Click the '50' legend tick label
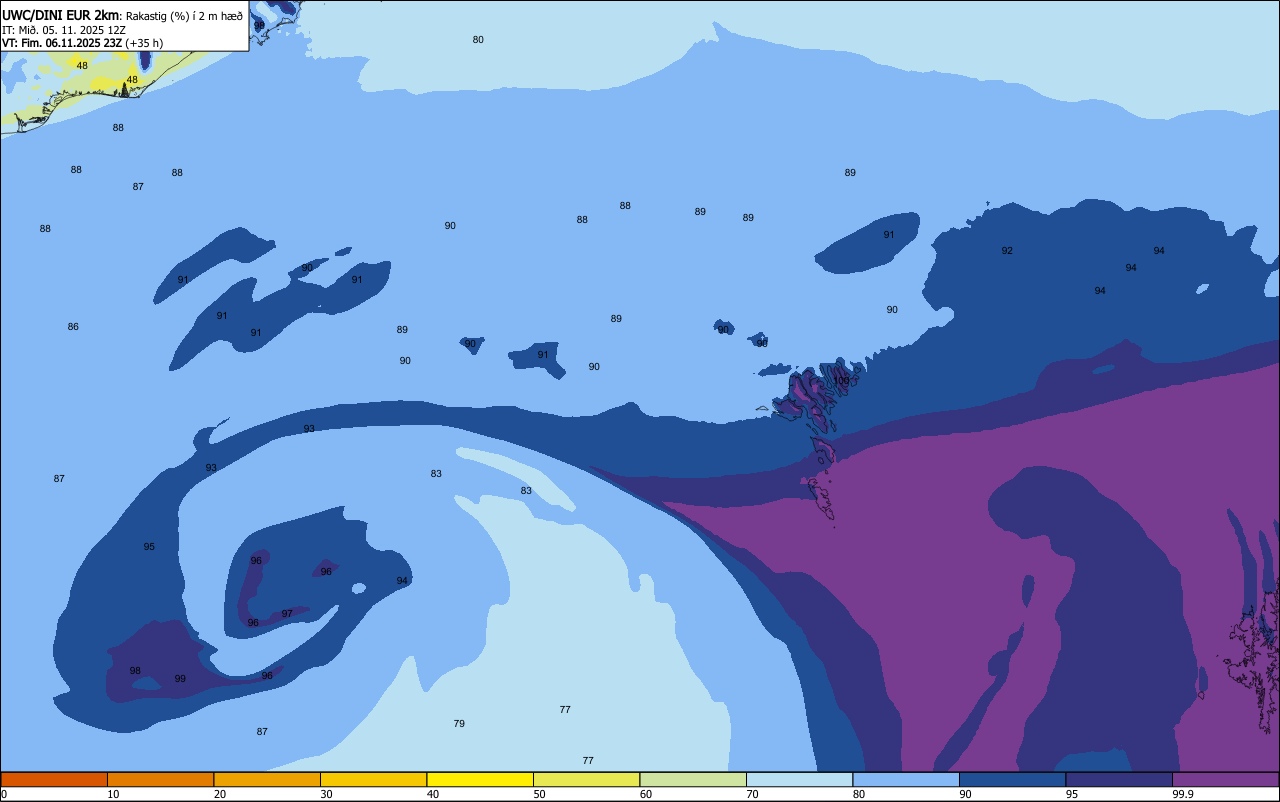The height and width of the screenshot is (802, 1280). coord(540,794)
